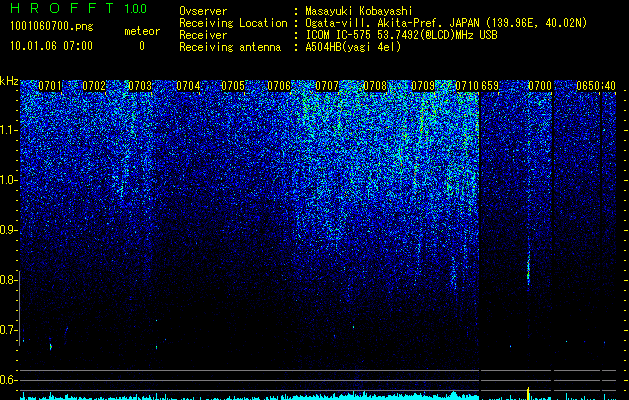Click the date stamp 10.01.06 07:00

pos(51,46)
